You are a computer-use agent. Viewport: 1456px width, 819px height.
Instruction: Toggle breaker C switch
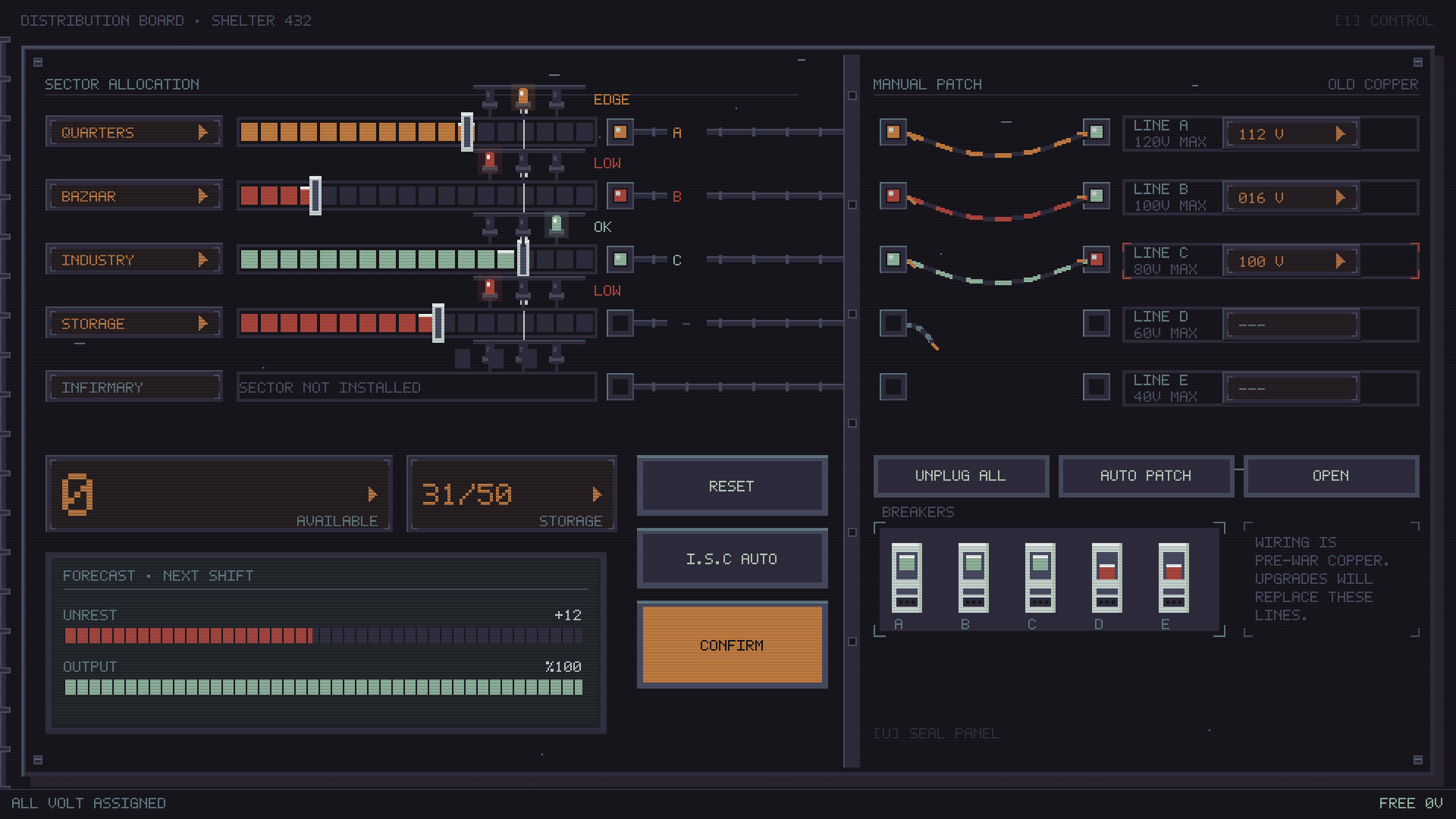tap(1040, 578)
